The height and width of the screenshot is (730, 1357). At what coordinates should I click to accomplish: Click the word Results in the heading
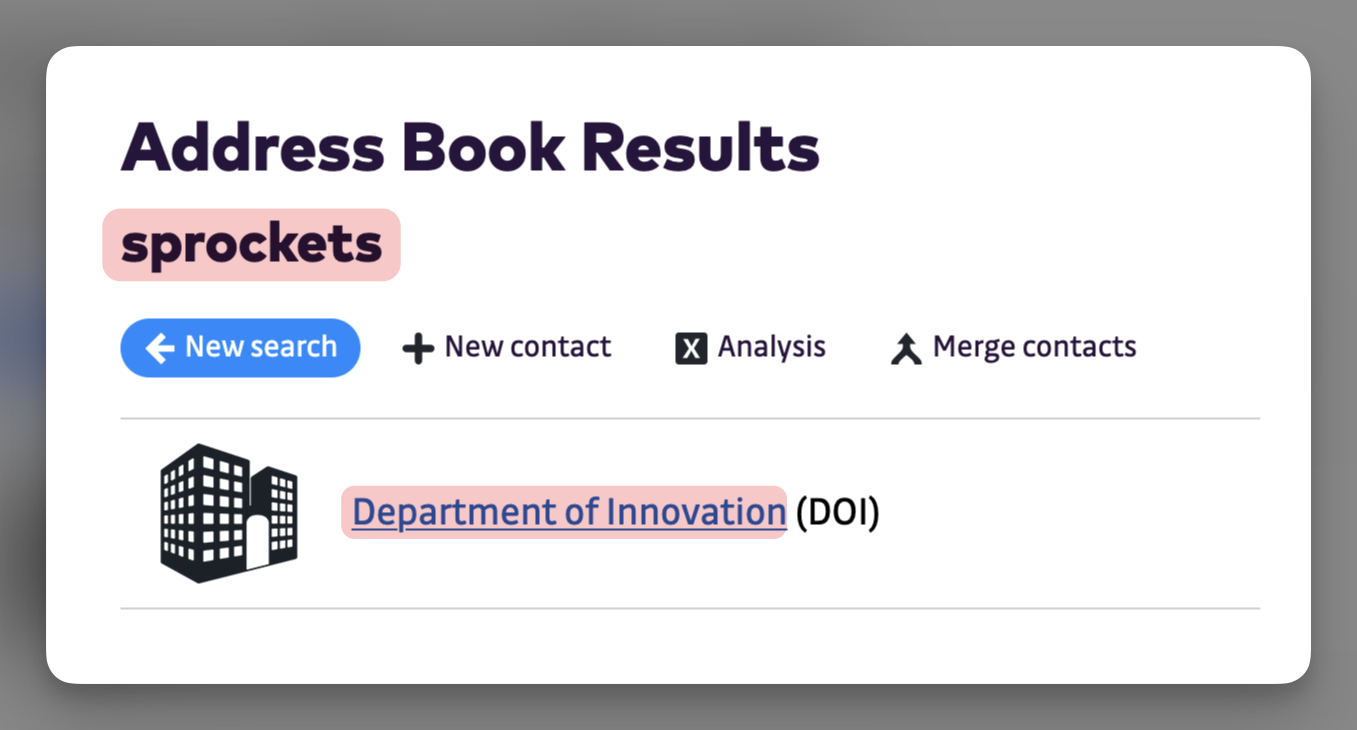pos(700,149)
